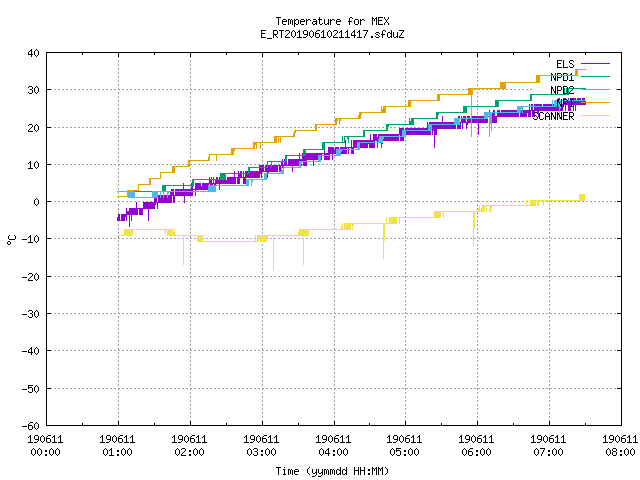
Task: Click the ELS legend label
Action: [565, 64]
